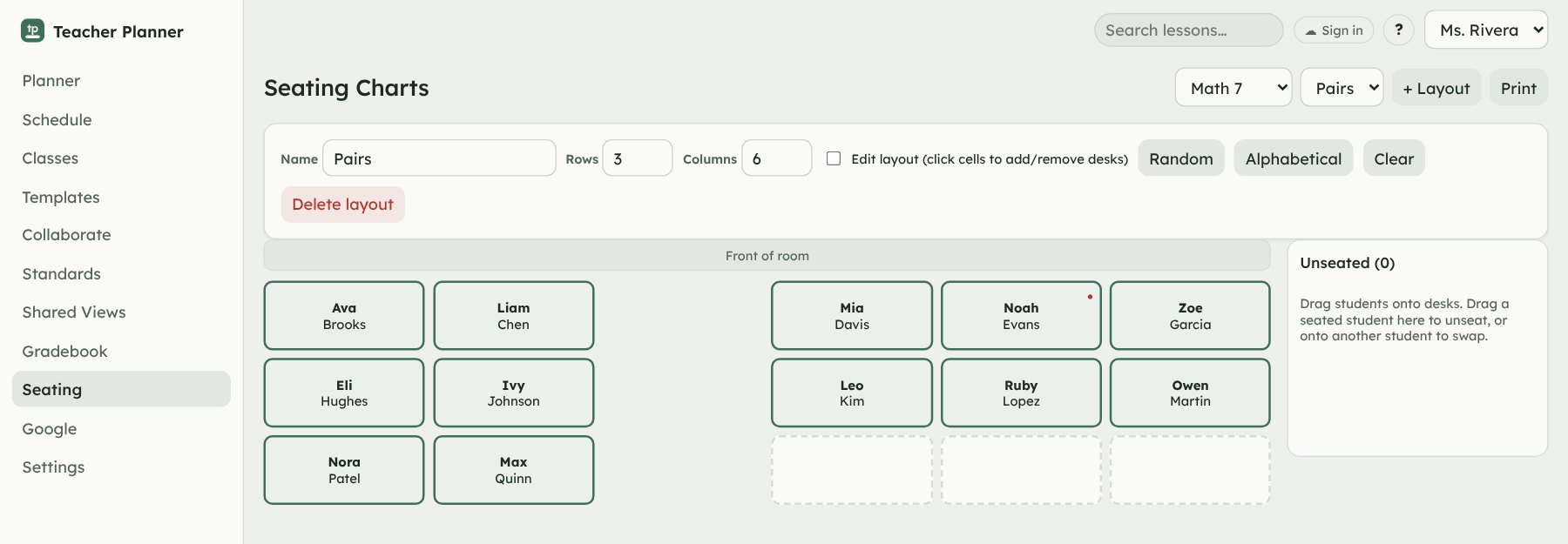Click the Clear button

pos(1394,158)
